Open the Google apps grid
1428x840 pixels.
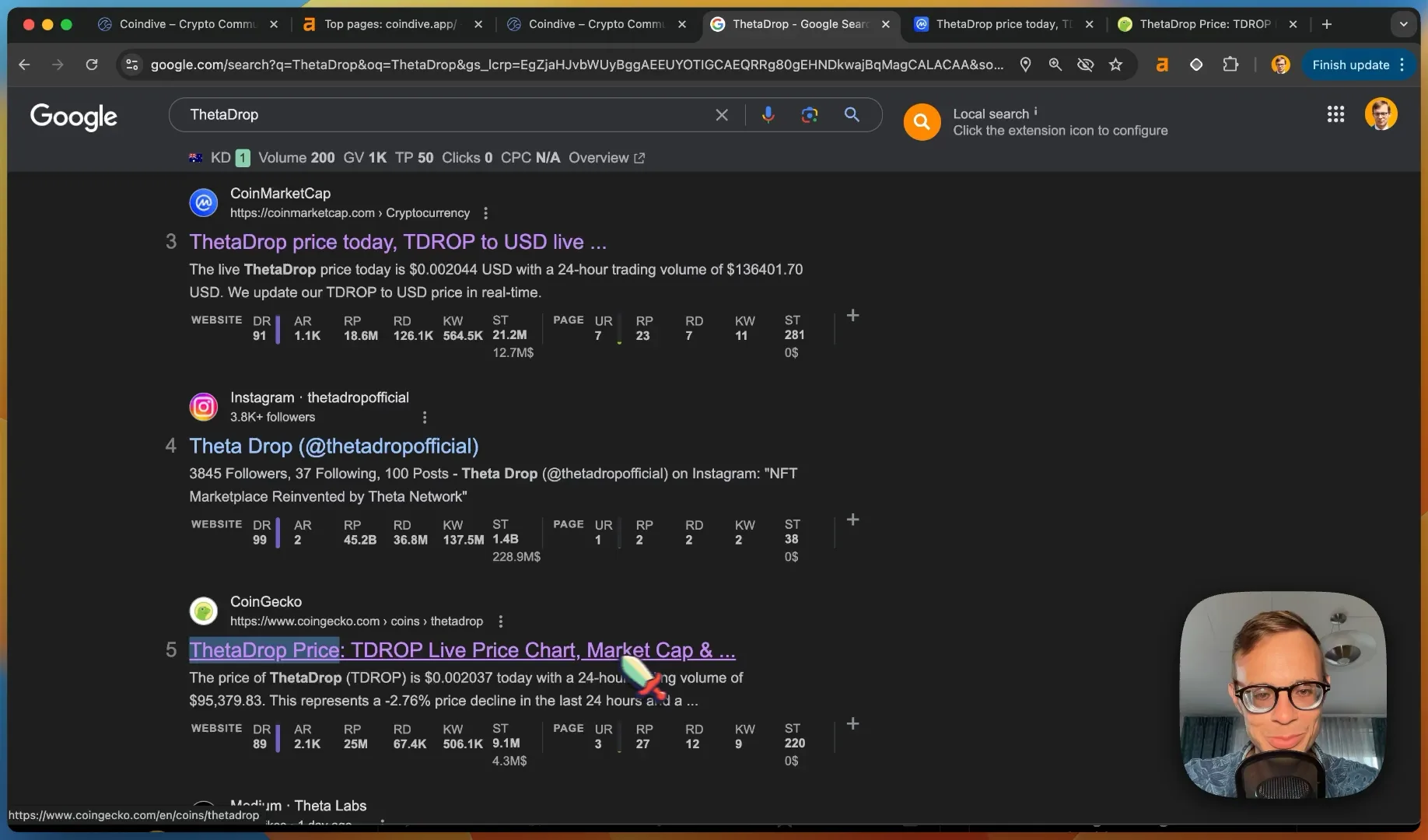pyautogui.click(x=1335, y=114)
